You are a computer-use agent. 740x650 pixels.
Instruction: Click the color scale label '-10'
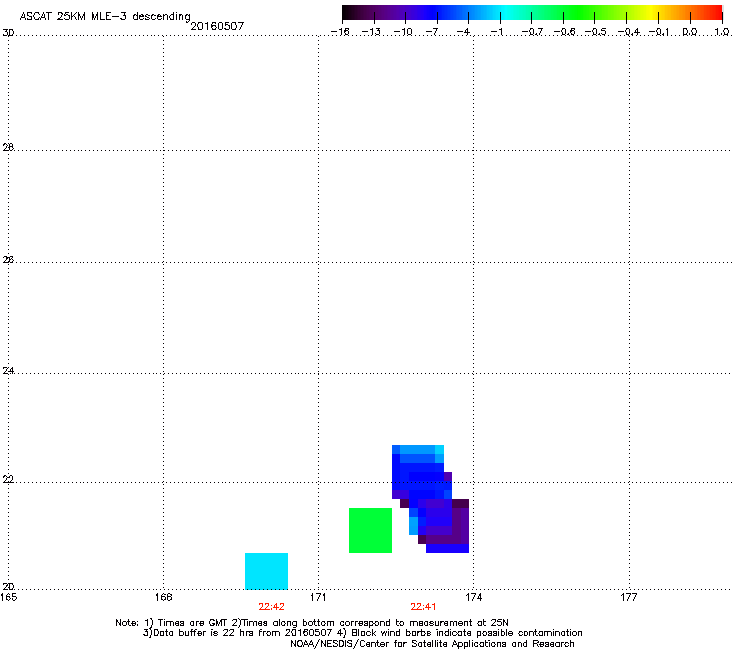[403, 32]
